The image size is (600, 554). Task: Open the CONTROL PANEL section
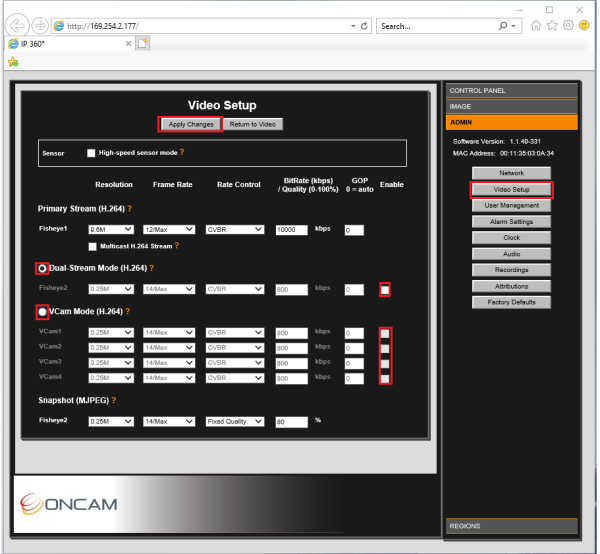pyautogui.click(x=512, y=91)
